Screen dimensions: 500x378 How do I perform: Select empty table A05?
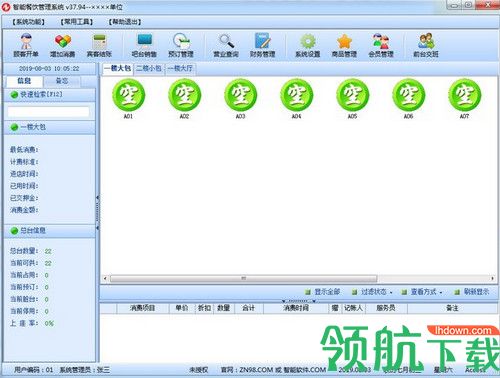coord(352,99)
